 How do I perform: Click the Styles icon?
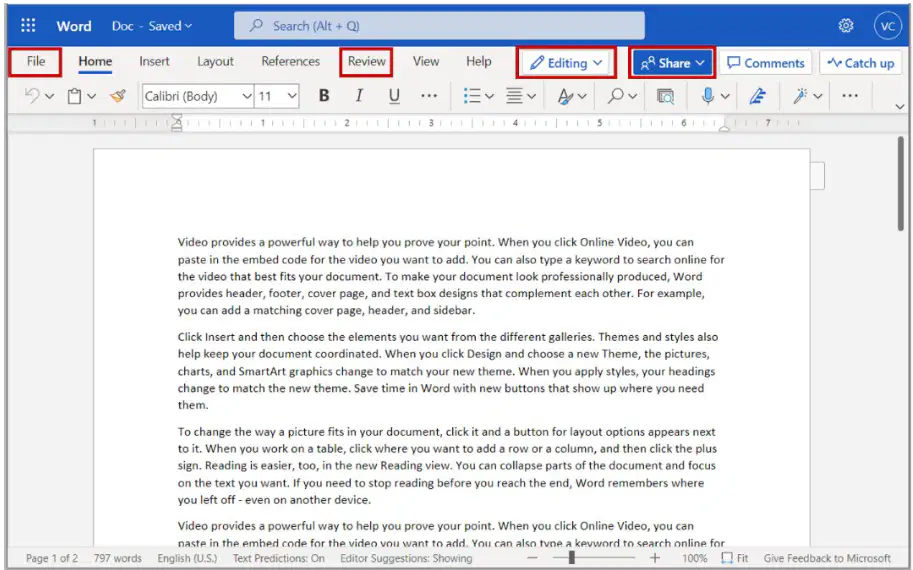(x=564, y=95)
